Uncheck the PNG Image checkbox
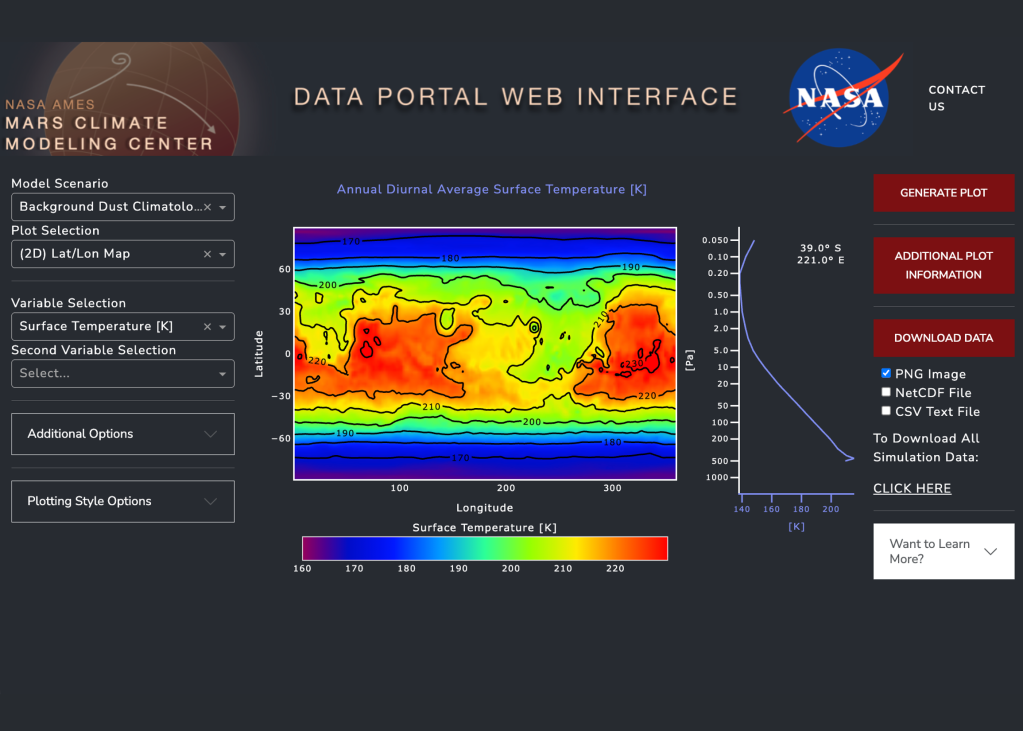 click(886, 373)
